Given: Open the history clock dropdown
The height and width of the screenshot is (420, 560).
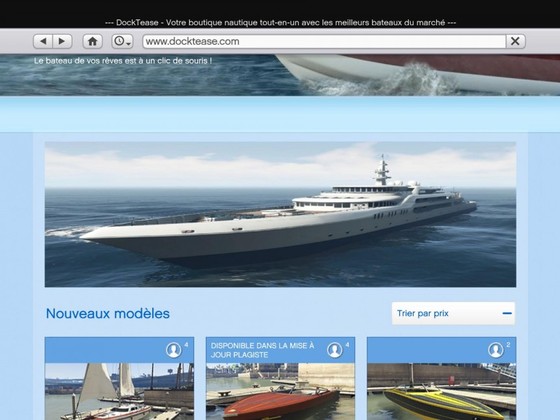Looking at the screenshot, I should click(x=122, y=41).
